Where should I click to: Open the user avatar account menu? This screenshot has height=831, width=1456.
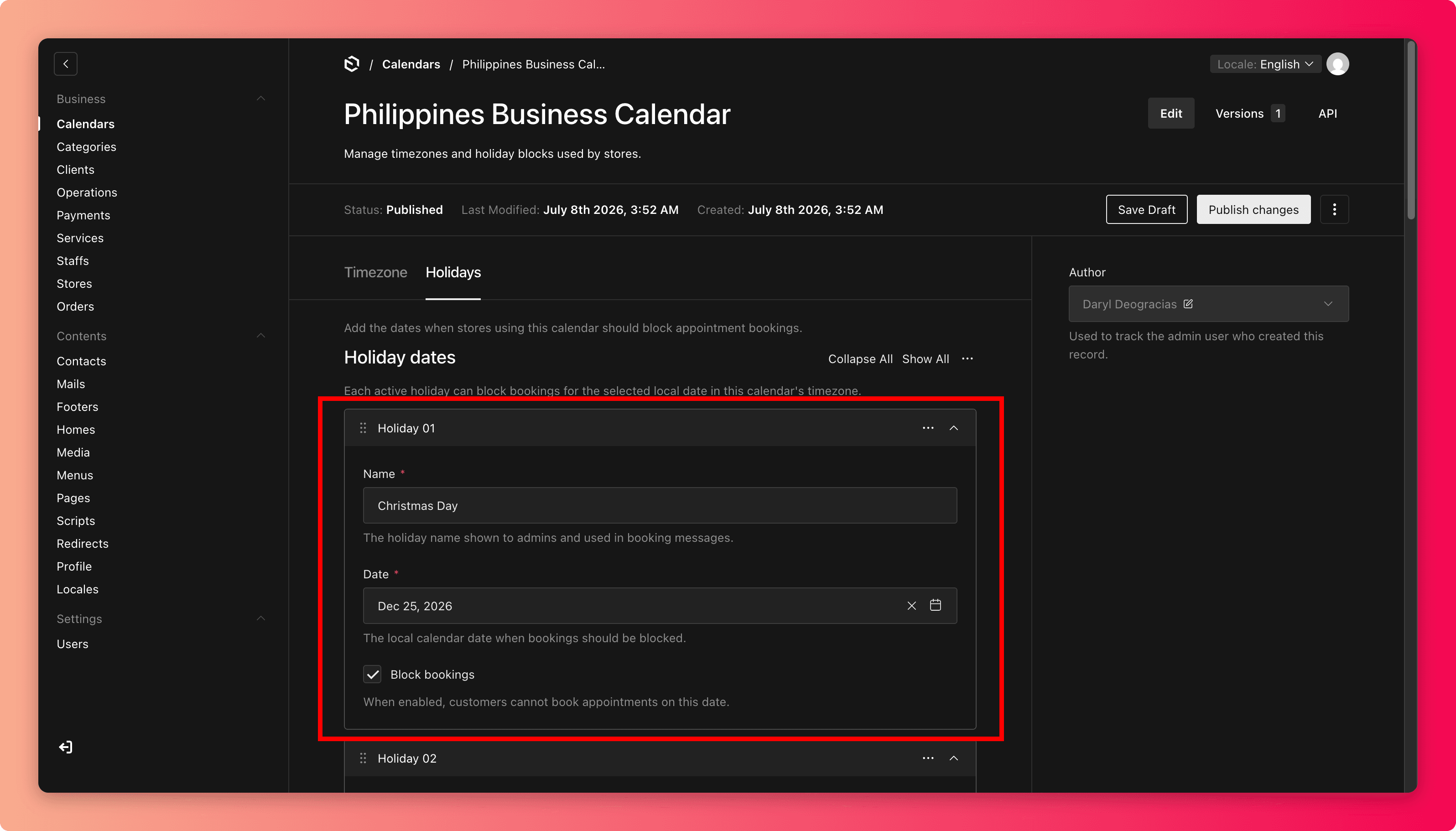pos(1337,64)
